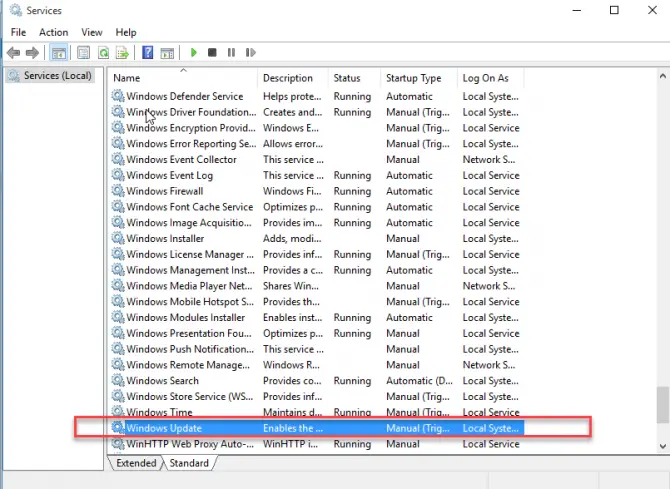This screenshot has height=489, width=670.
Task: Click gear icon beside Windows Modules Installer
Action: click(x=118, y=317)
